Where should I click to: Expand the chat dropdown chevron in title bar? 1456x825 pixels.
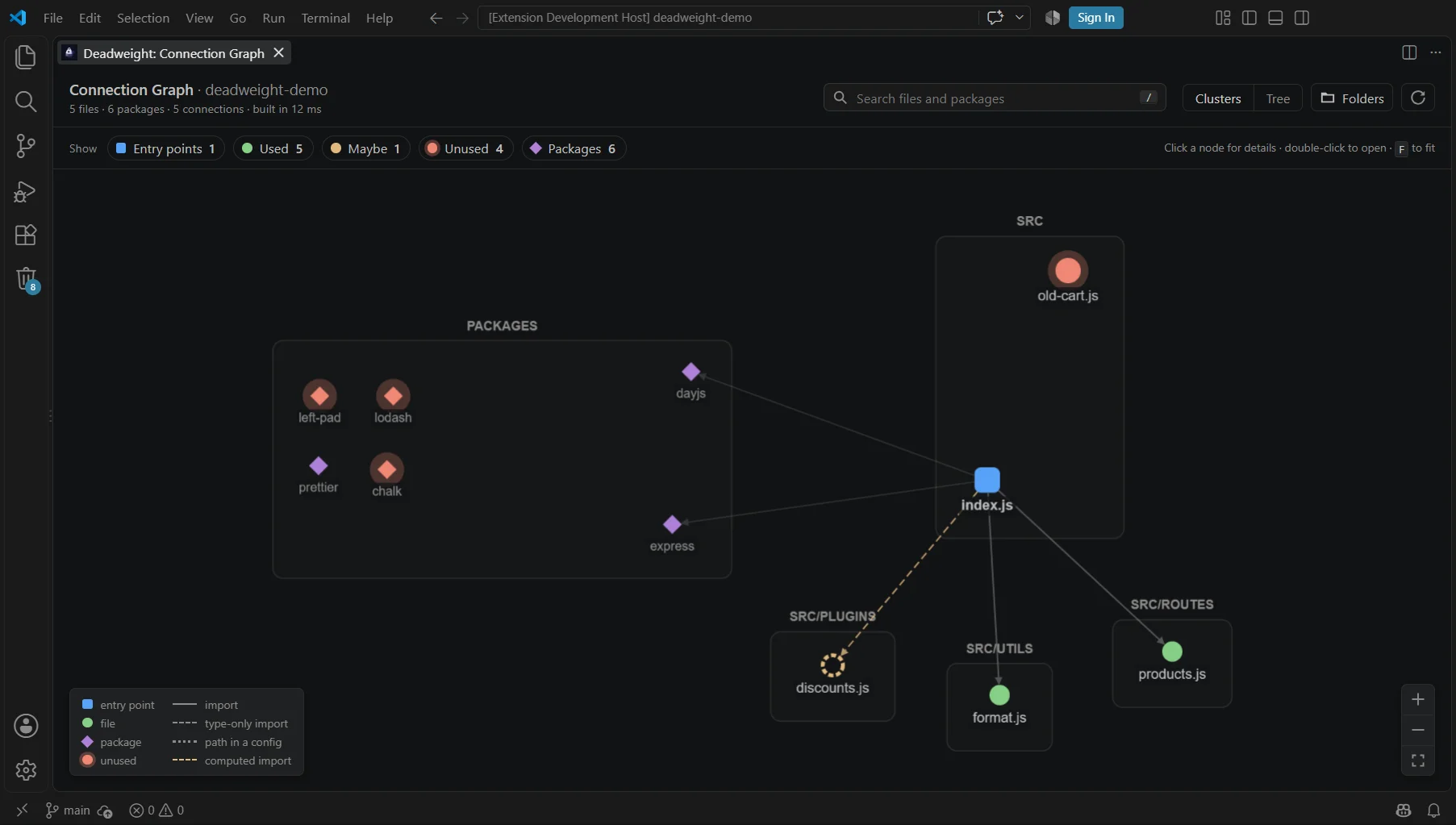pos(1020,18)
